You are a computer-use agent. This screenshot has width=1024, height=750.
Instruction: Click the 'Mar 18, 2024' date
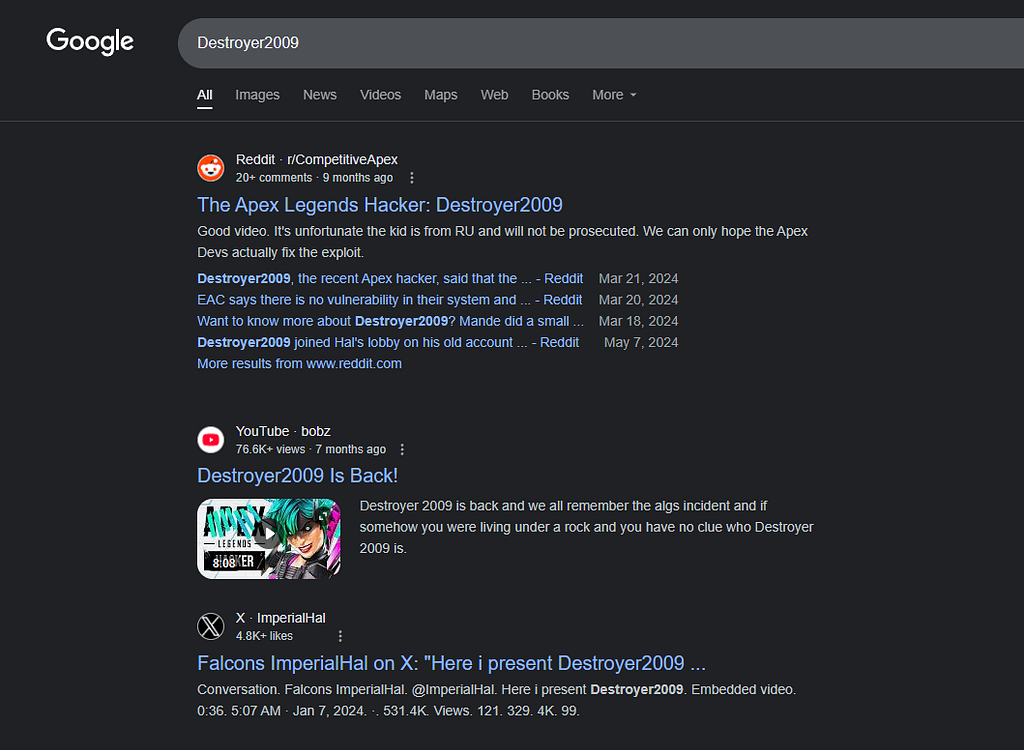point(639,321)
